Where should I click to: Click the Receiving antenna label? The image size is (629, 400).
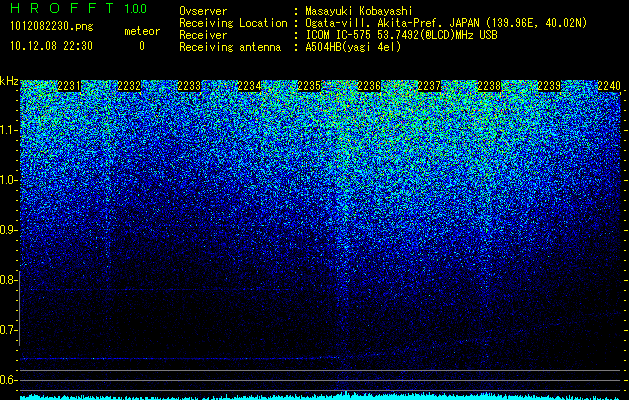[x=230, y=47]
